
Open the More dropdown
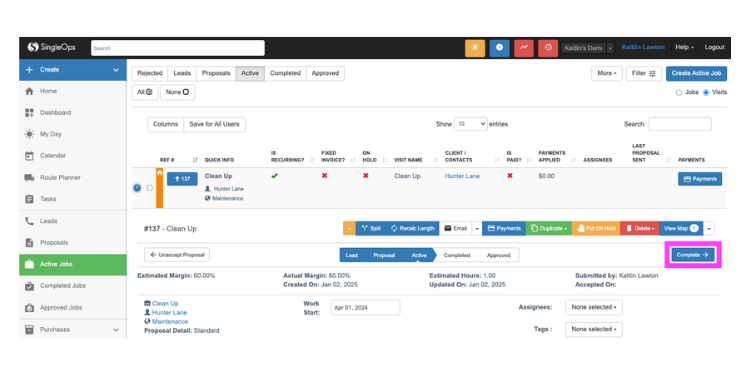(x=607, y=74)
